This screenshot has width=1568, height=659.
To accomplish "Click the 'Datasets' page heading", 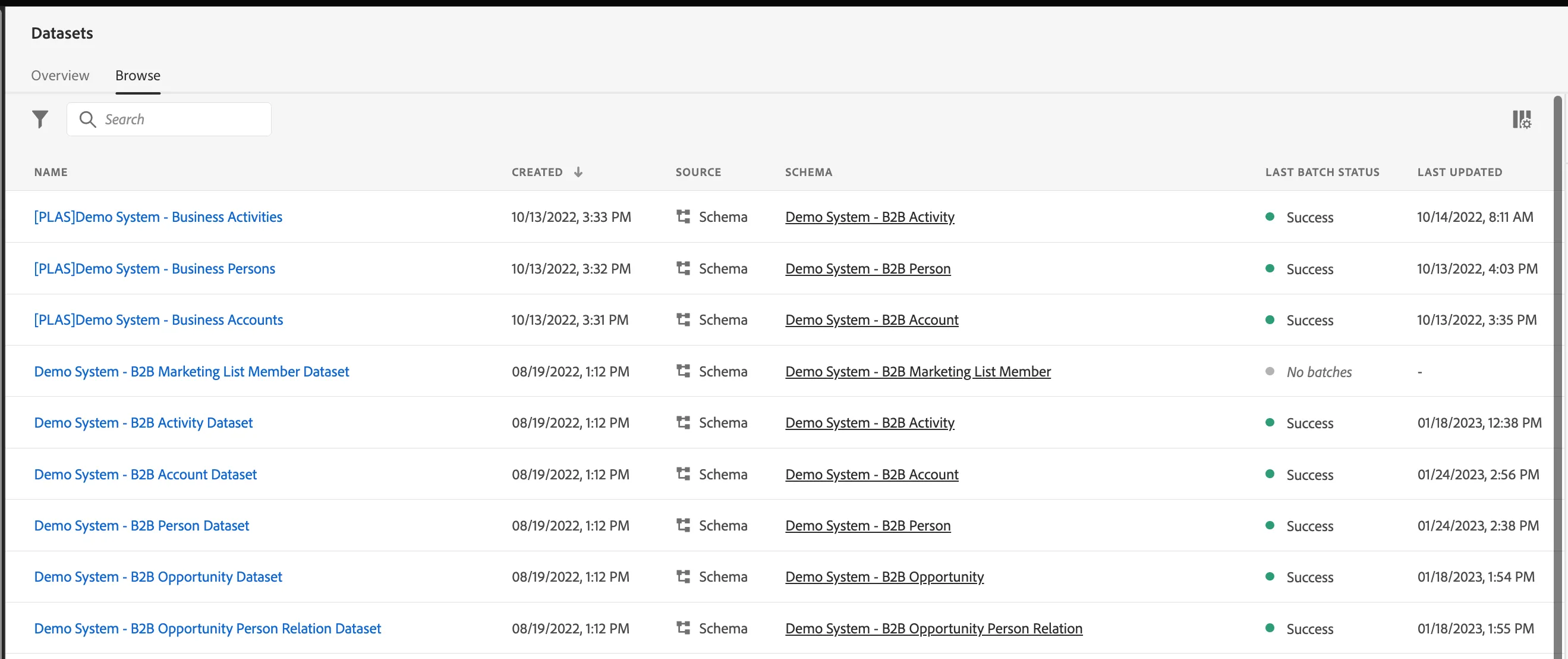I will coord(62,33).
